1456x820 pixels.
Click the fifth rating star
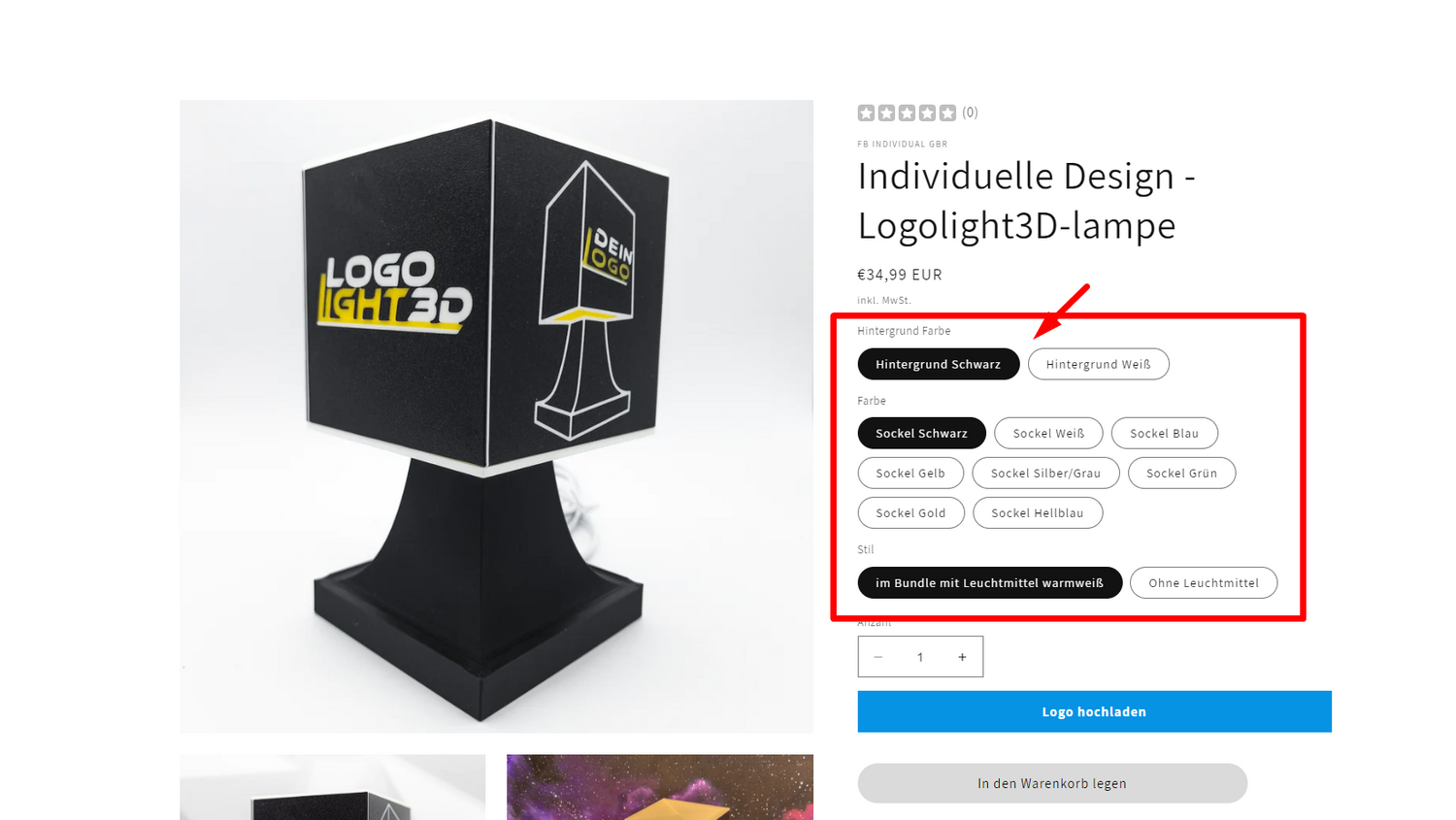(x=947, y=113)
